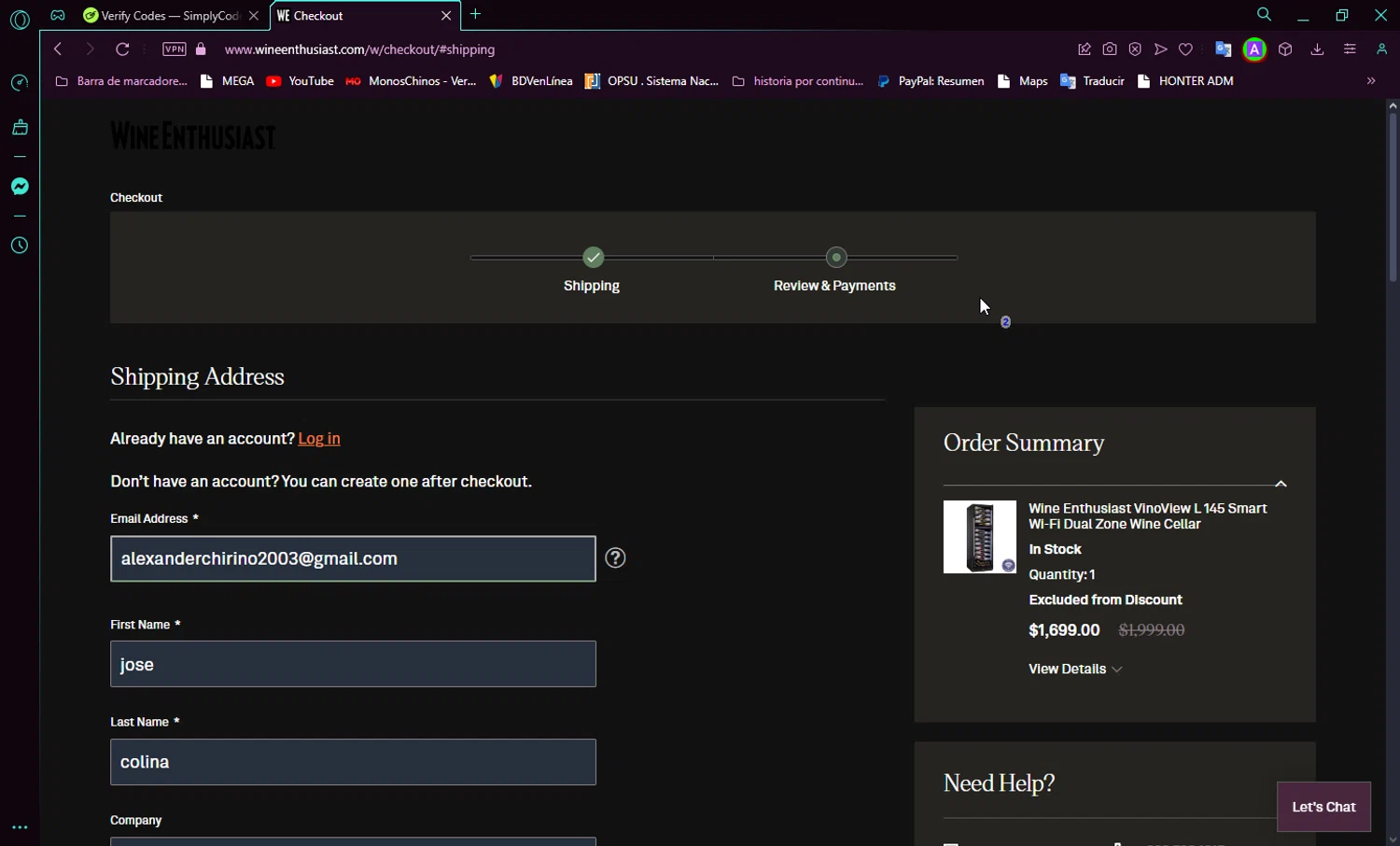Open the downloads arrow icon

[x=1318, y=49]
